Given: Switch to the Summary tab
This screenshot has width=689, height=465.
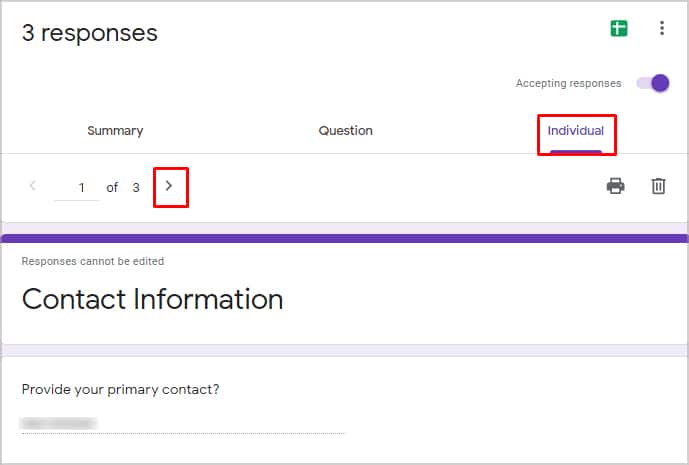Looking at the screenshot, I should (x=115, y=131).
